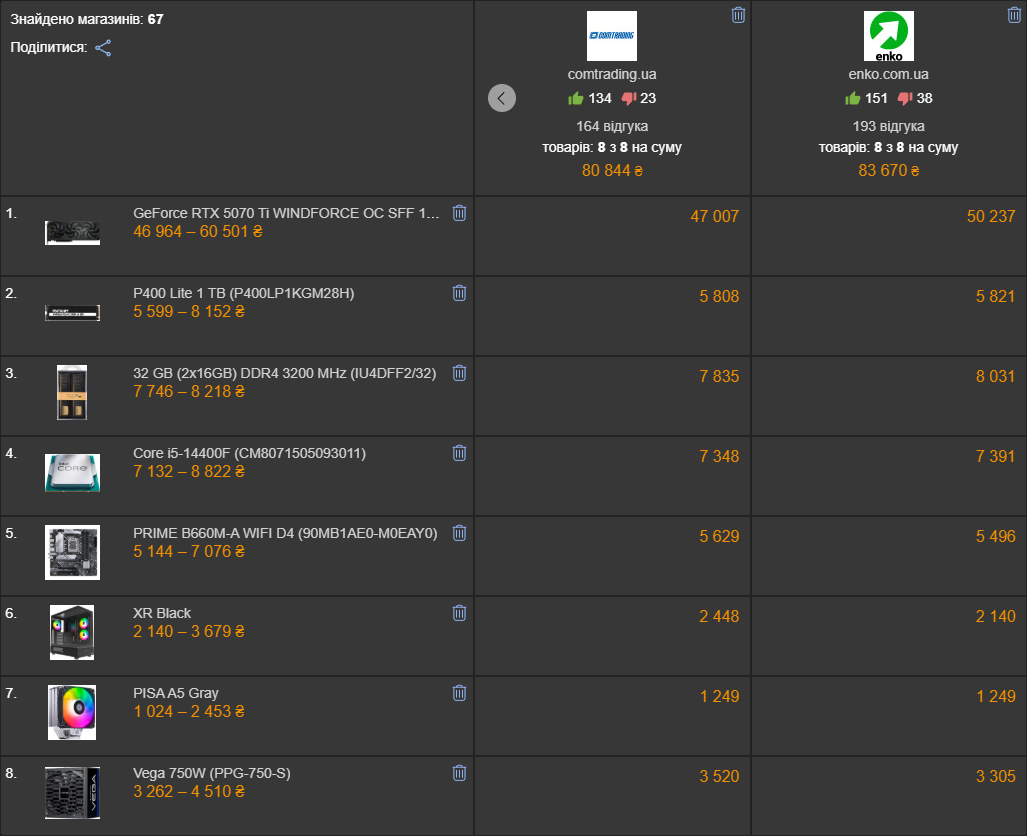
Task: Click DDR4 memory kit thumbnail
Action: coord(72,392)
